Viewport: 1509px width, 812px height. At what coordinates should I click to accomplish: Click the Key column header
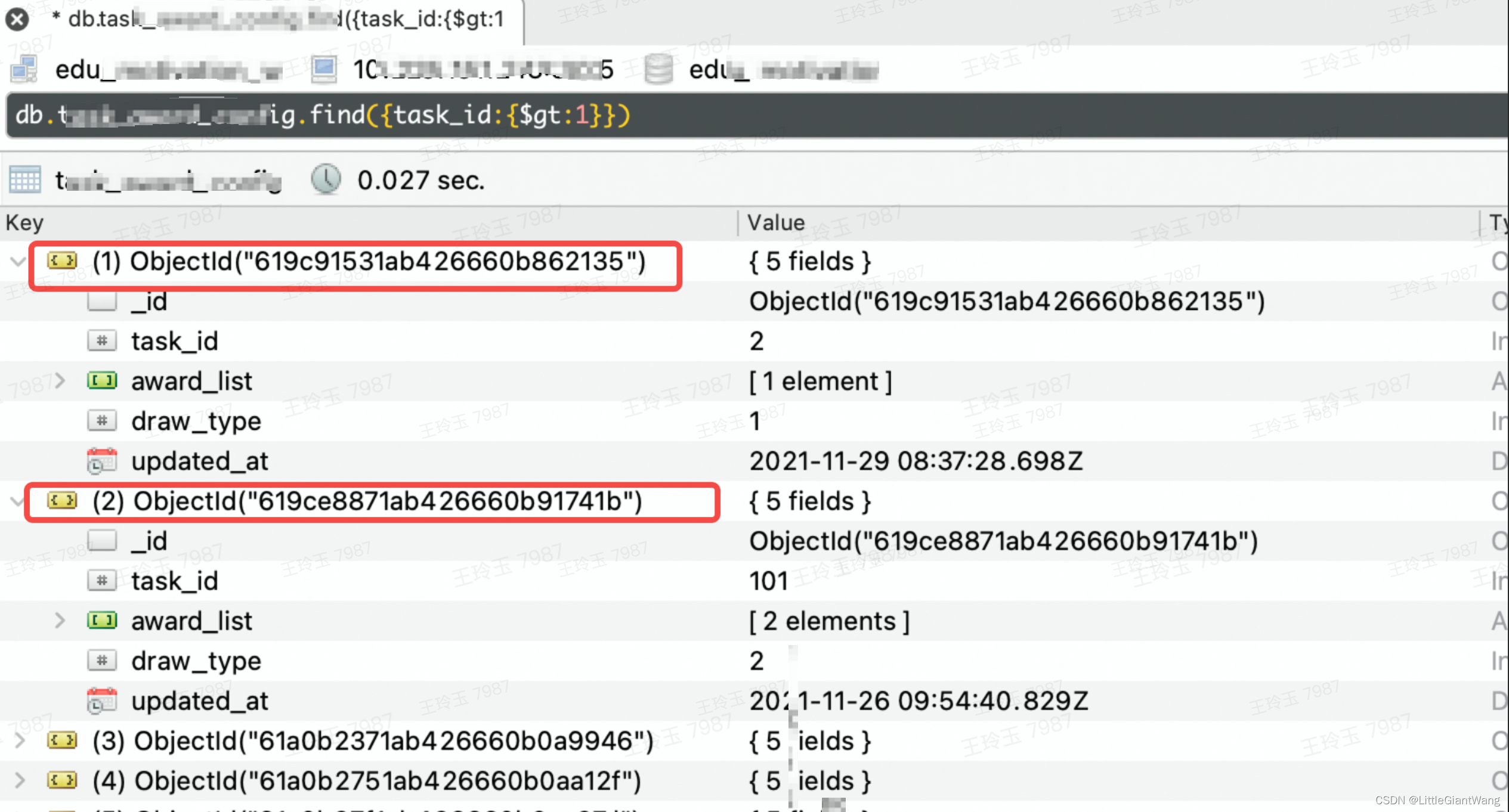click(25, 223)
